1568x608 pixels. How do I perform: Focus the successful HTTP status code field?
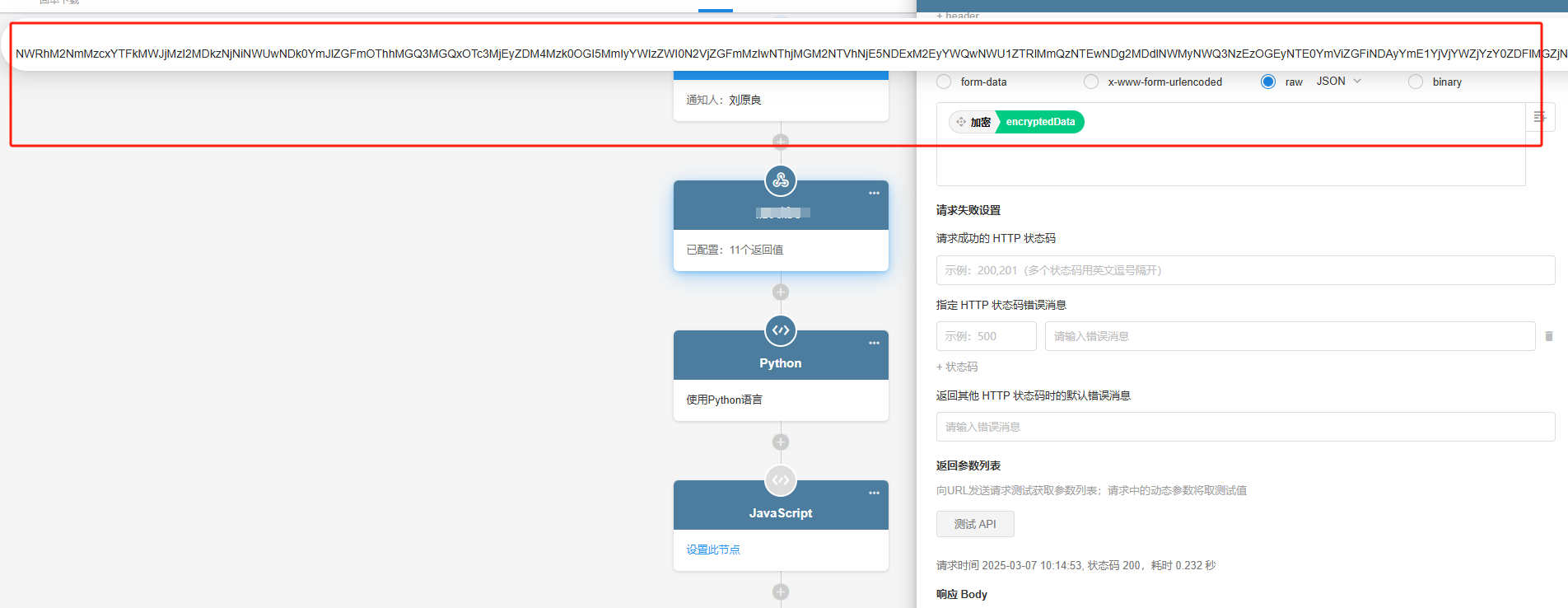coord(1245,270)
